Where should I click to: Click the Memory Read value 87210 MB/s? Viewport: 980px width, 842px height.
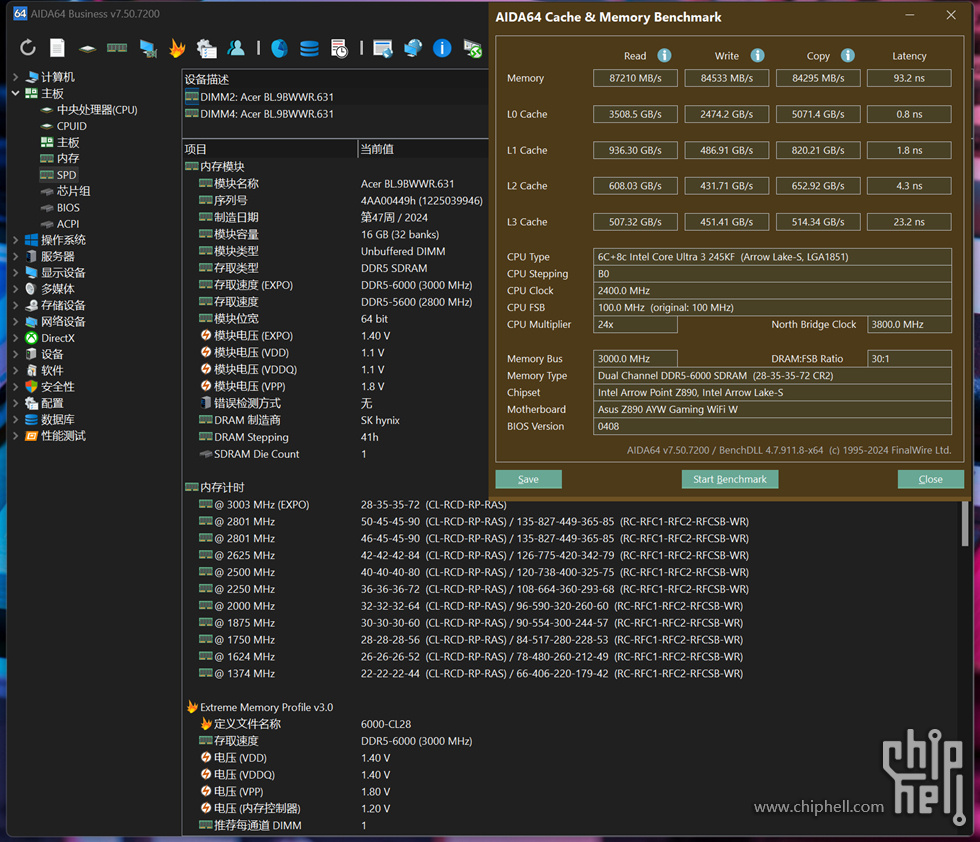tap(635, 78)
